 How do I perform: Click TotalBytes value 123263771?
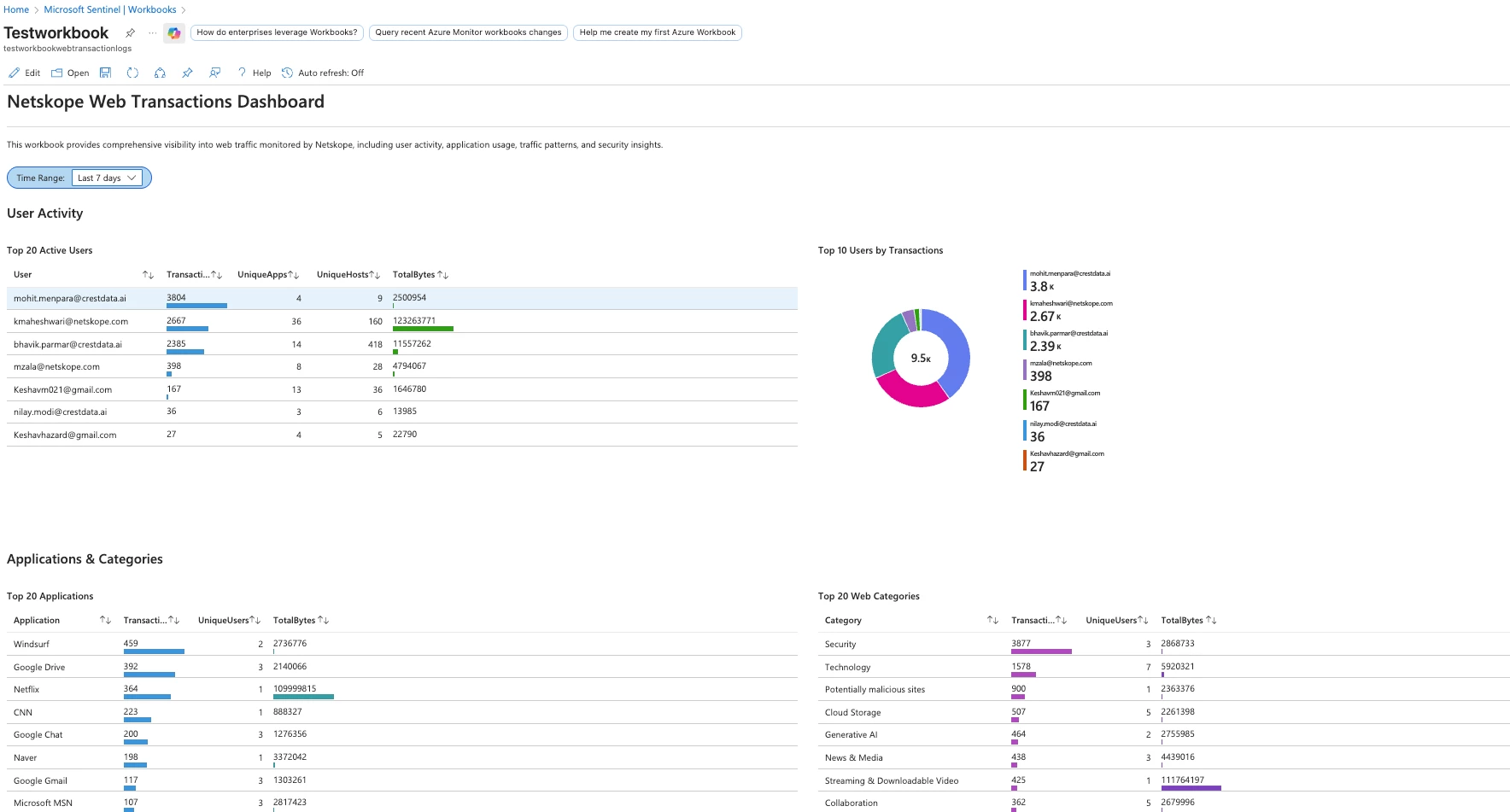point(414,321)
